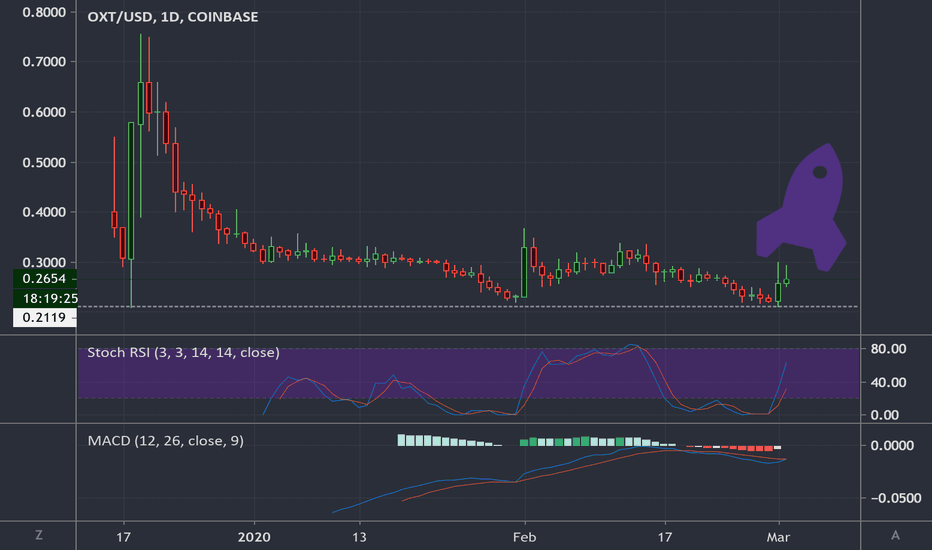Click the 0.0000 MACD scale value
The image size is (932, 550).
point(892,445)
